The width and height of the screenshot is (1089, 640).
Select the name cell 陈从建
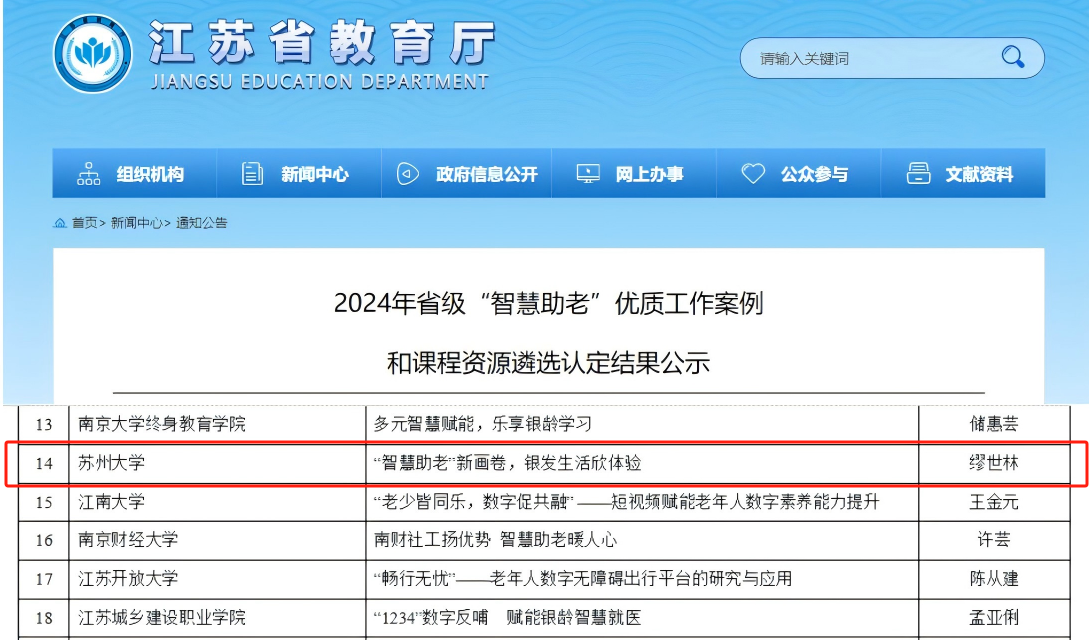pyautogui.click(x=994, y=579)
